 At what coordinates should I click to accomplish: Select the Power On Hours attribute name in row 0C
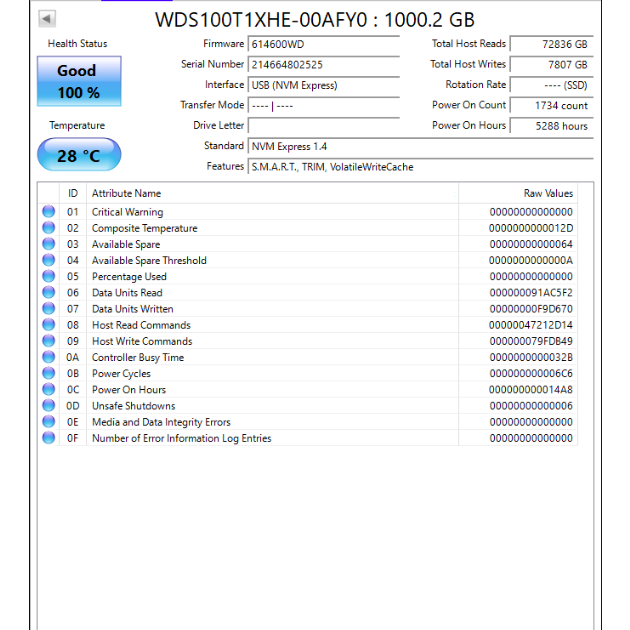129,390
